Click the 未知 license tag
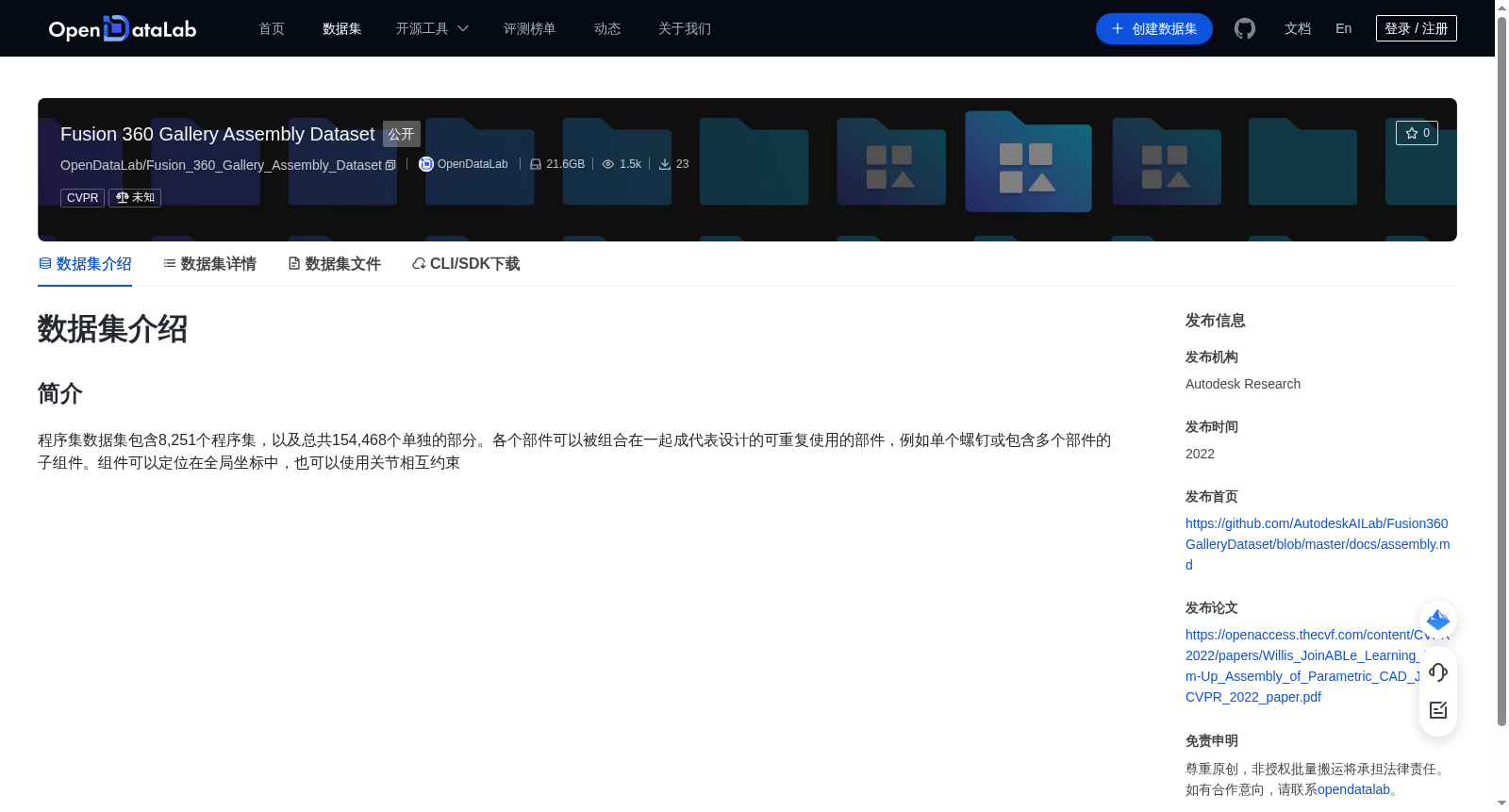Viewport: 1509px width, 812px height. click(135, 198)
